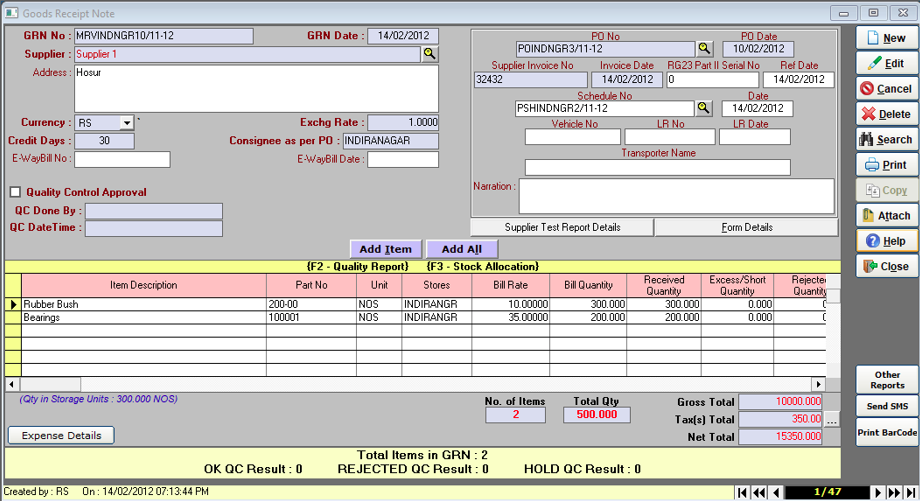920x501 pixels.
Task: Jump back several records double arrow
Action: coord(759,493)
